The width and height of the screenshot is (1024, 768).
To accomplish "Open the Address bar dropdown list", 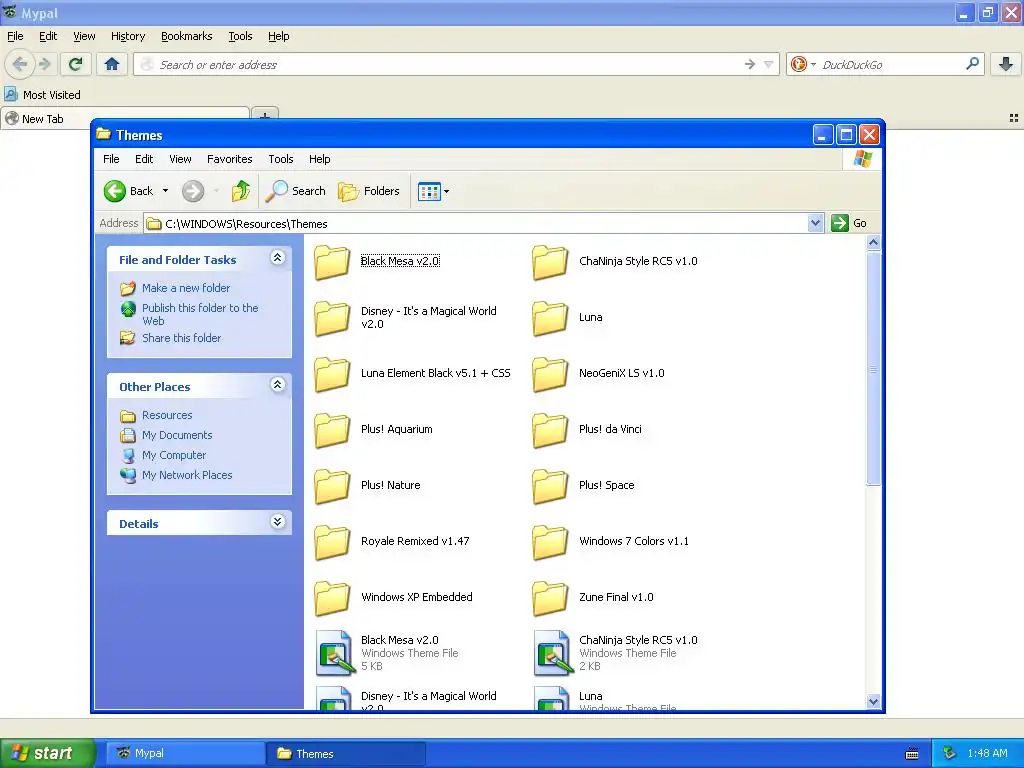I will pyautogui.click(x=815, y=223).
